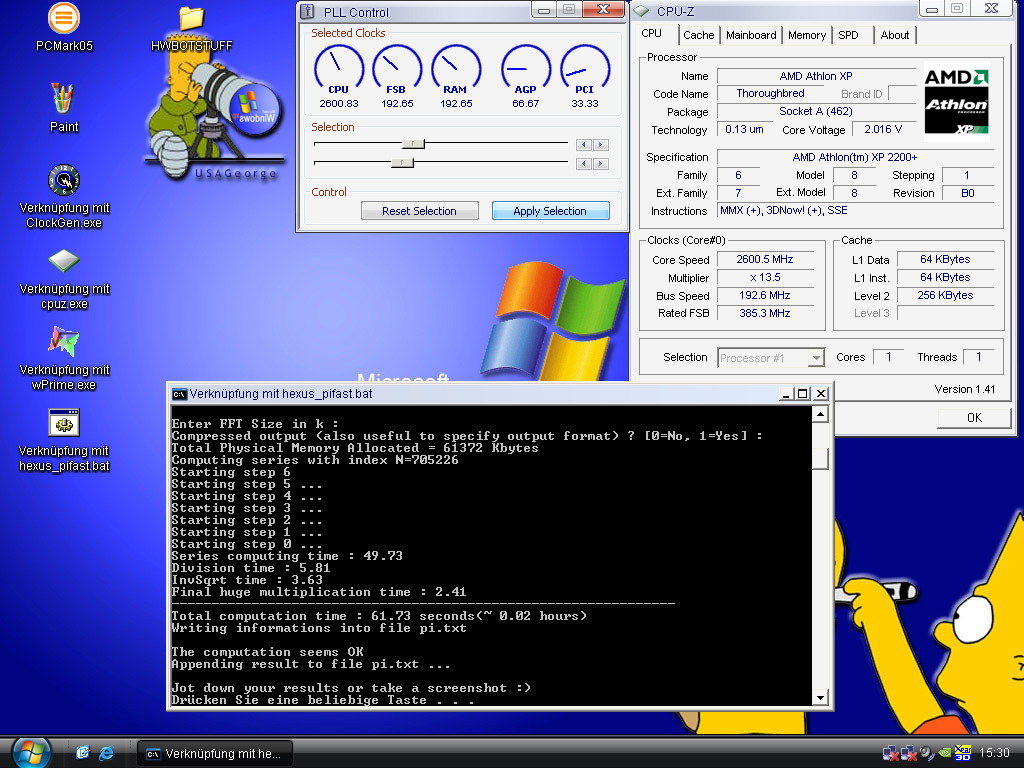Click the CPU-Z title bar icon

641,11
